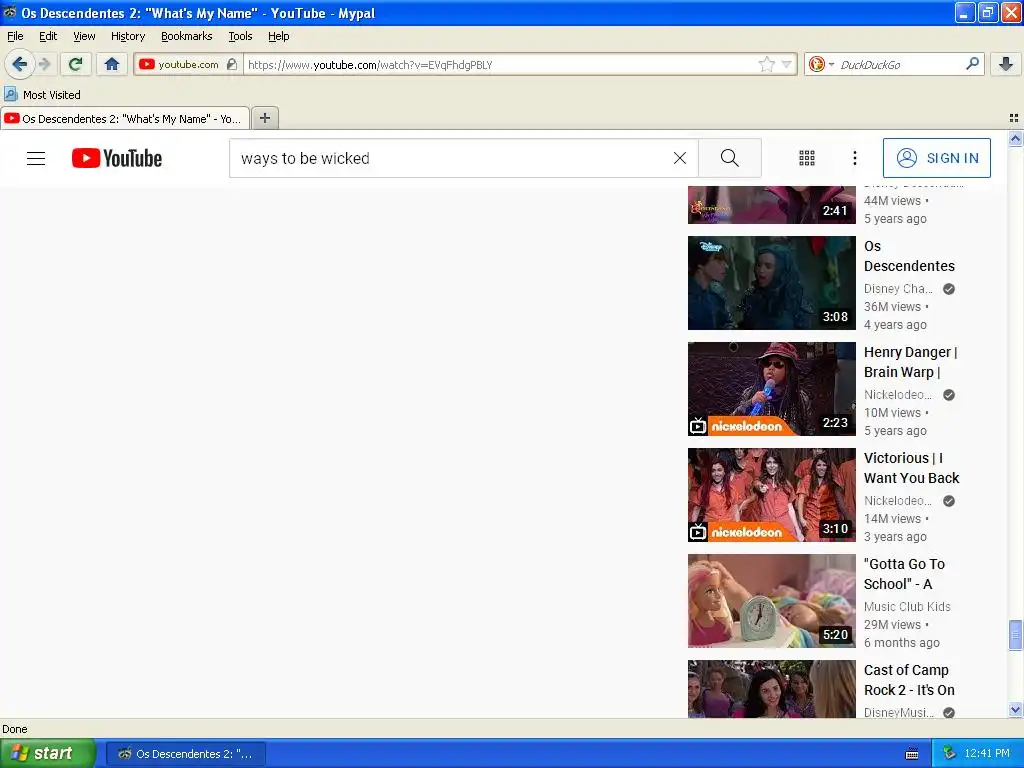This screenshot has width=1024, height=768.
Task: Show site identity info for youtube.com
Action: tap(188, 64)
